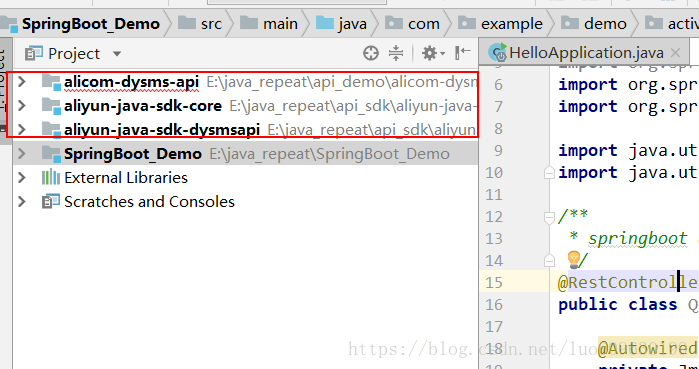Toggle code fold marker at line 12

click(x=549, y=217)
